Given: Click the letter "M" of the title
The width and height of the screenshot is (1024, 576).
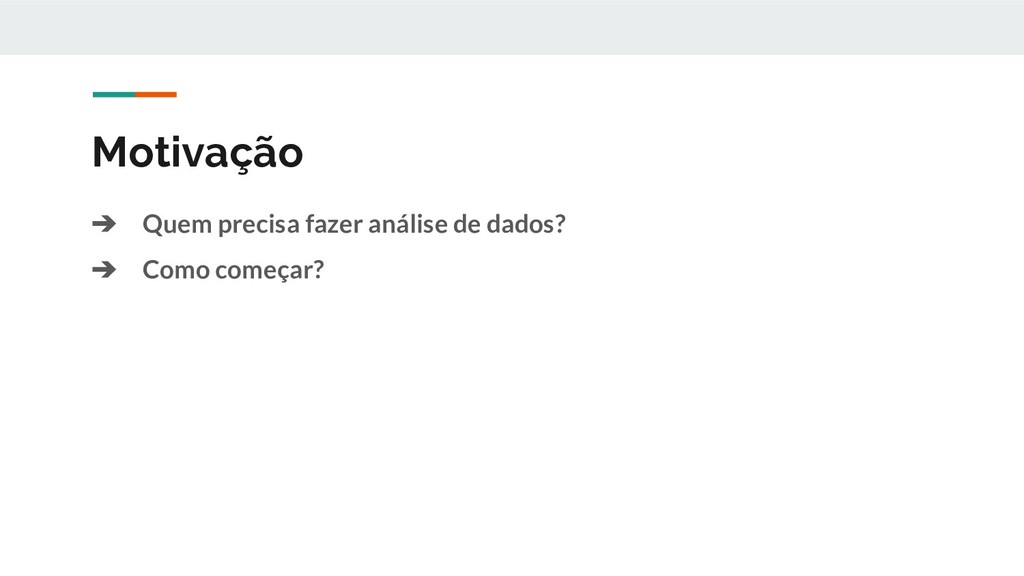Looking at the screenshot, I should click(110, 152).
